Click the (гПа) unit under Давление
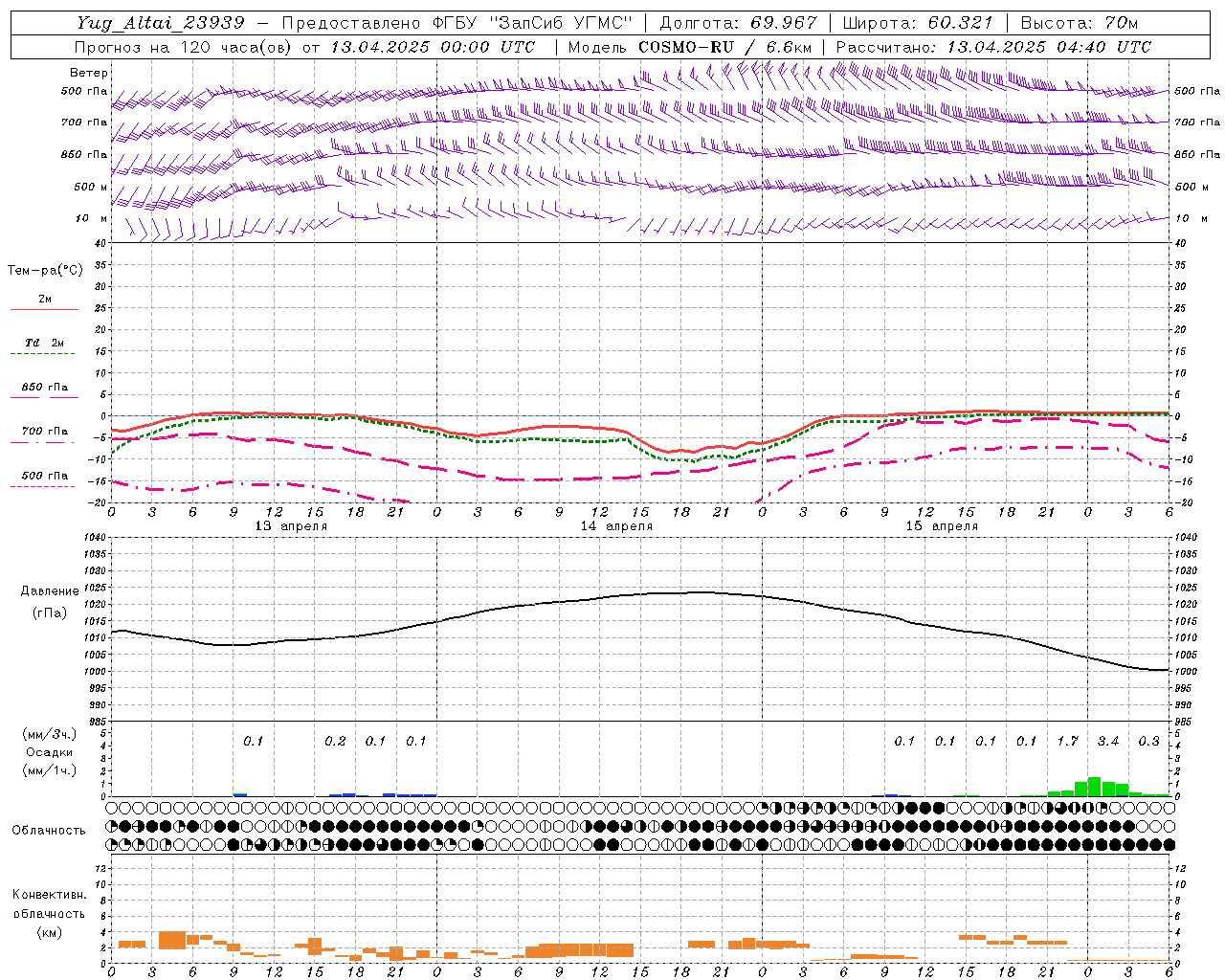This screenshot has width=1225, height=980. pyautogui.click(x=50, y=612)
